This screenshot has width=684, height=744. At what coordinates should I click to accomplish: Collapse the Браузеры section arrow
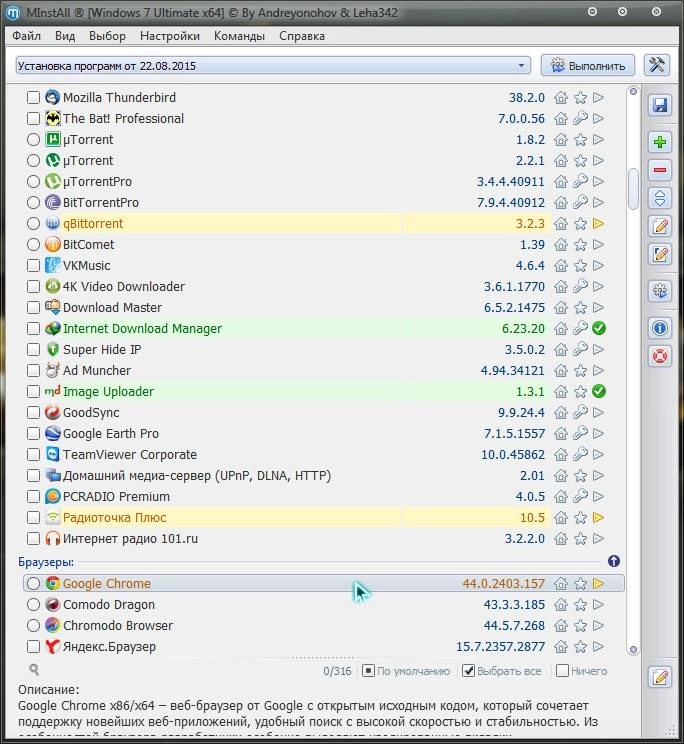[614, 561]
